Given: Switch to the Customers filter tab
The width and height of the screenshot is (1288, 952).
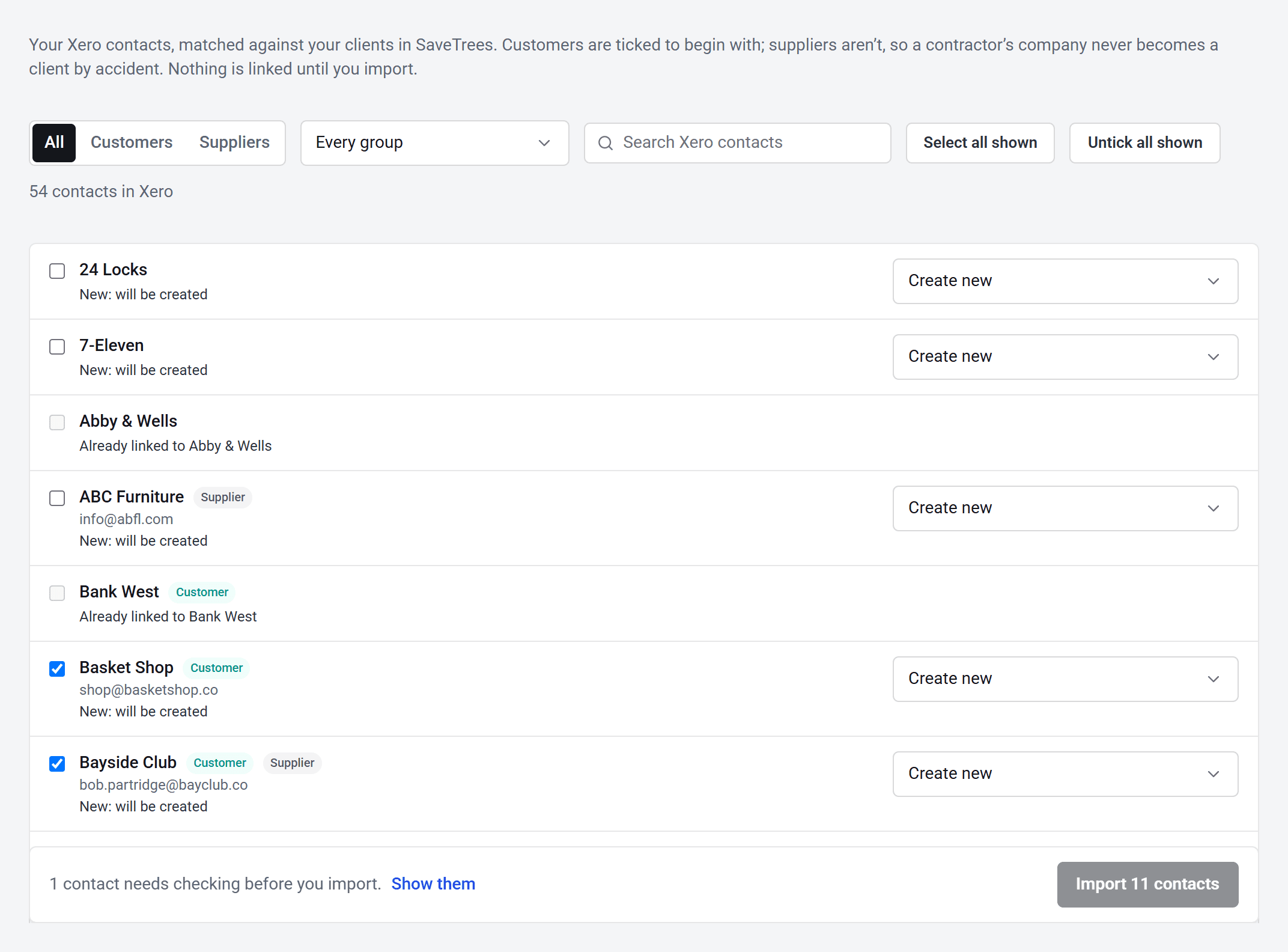Looking at the screenshot, I should tap(132, 143).
